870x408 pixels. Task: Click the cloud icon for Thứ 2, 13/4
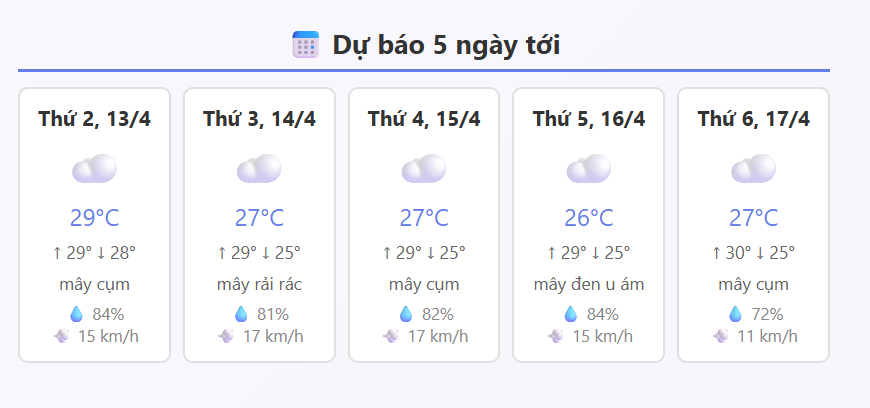click(94, 169)
